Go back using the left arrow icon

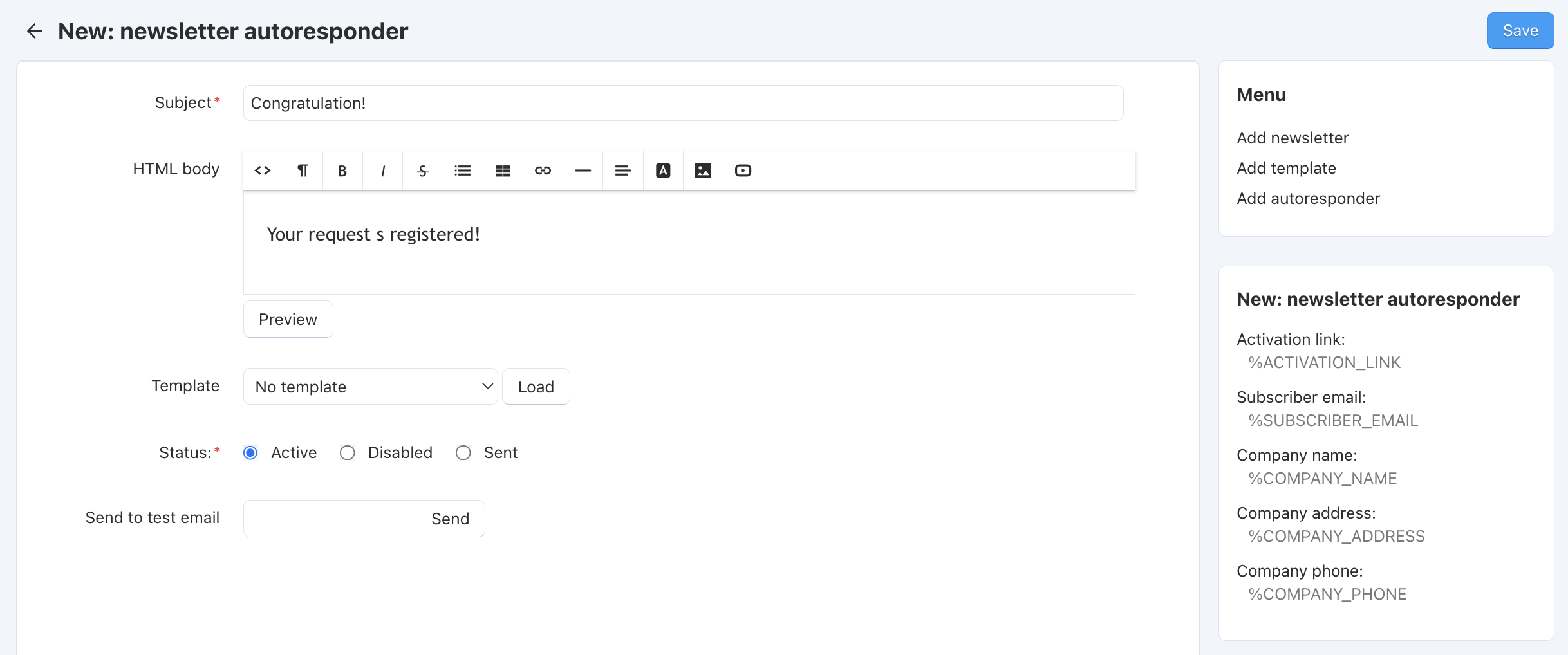(x=35, y=31)
